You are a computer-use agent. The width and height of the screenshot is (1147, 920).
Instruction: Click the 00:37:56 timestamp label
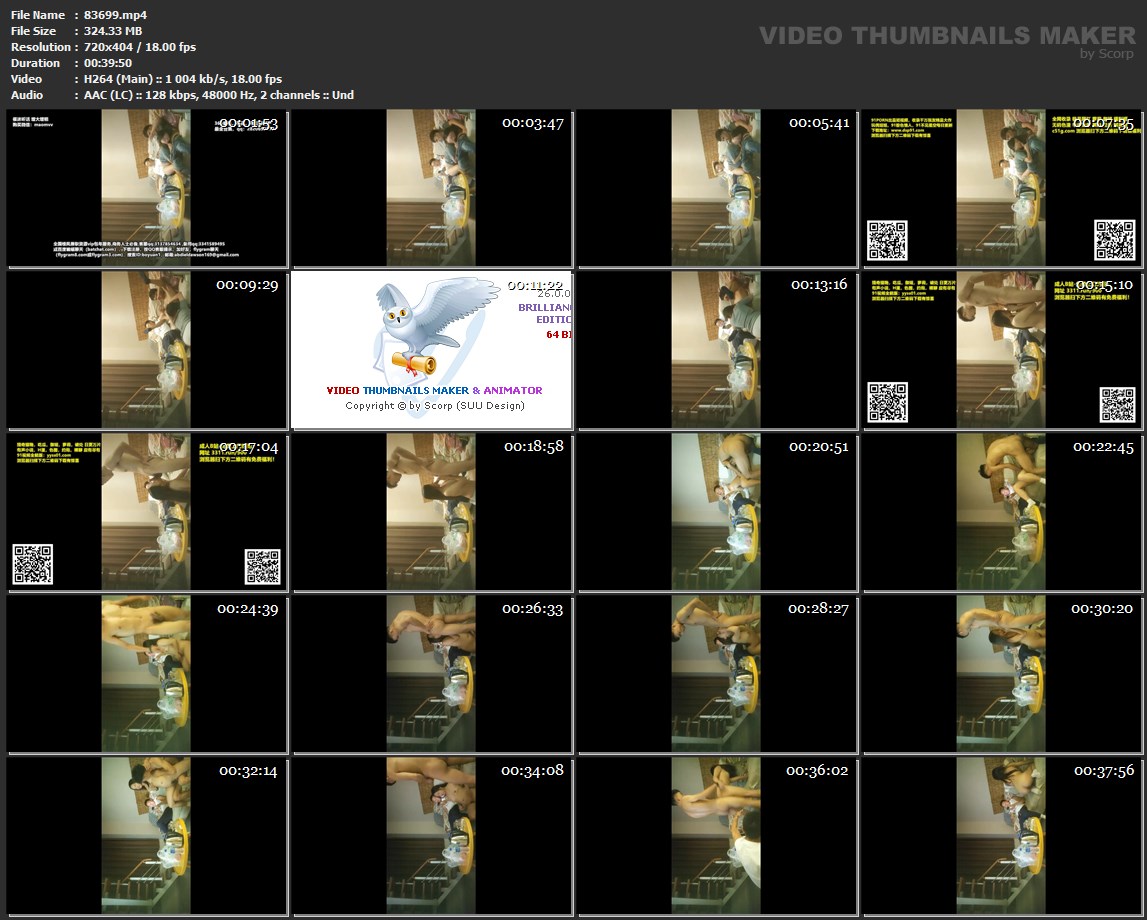[x=1103, y=771]
